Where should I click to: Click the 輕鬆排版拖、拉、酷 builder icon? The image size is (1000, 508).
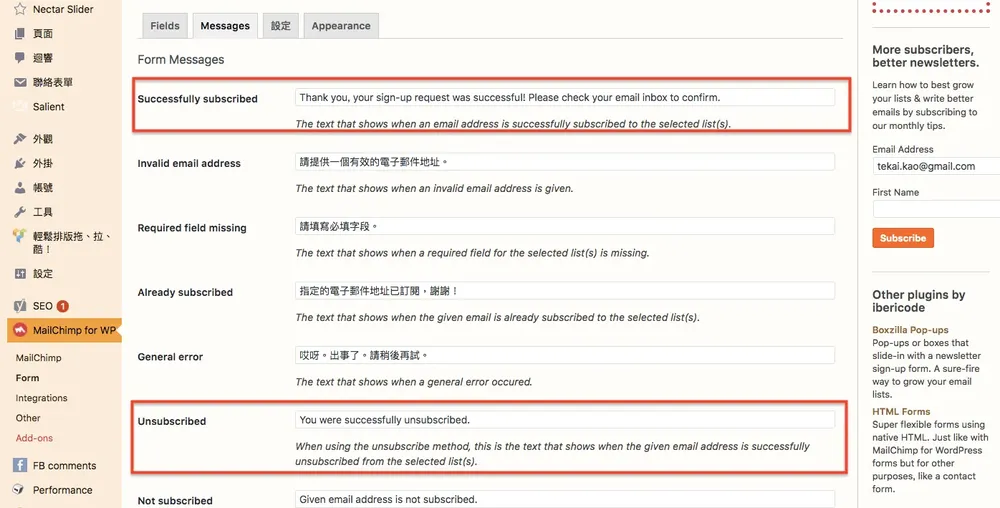coord(20,236)
